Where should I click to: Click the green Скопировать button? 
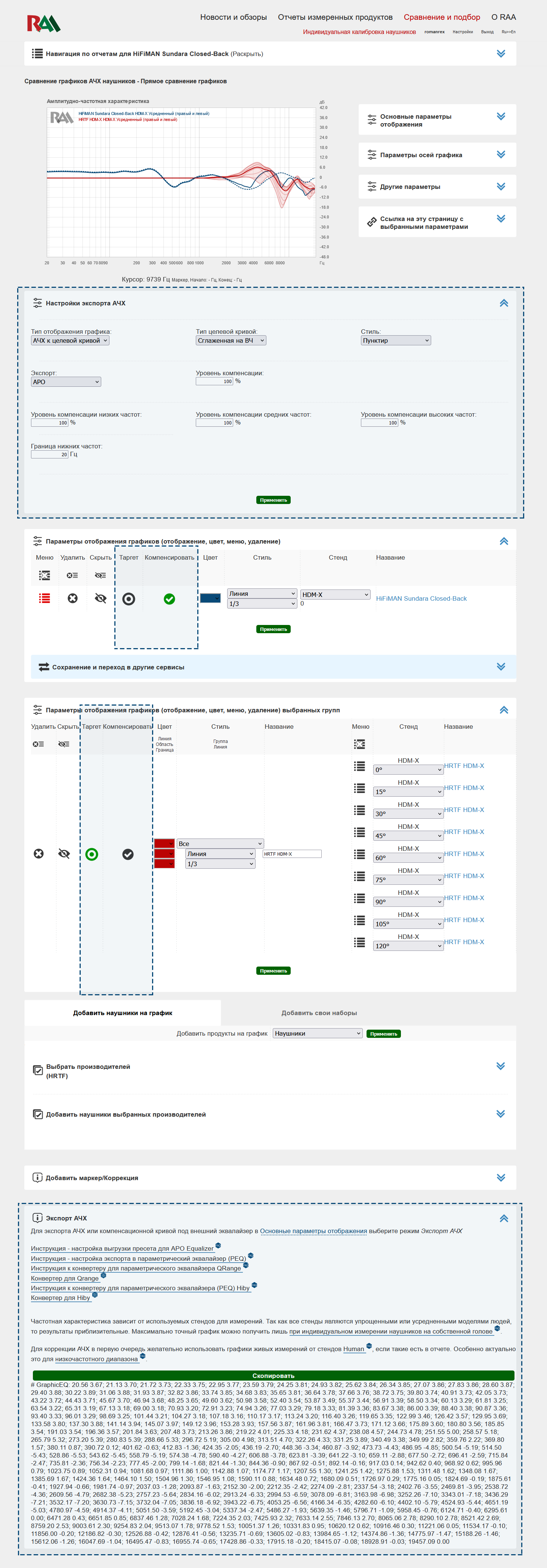273,1376
